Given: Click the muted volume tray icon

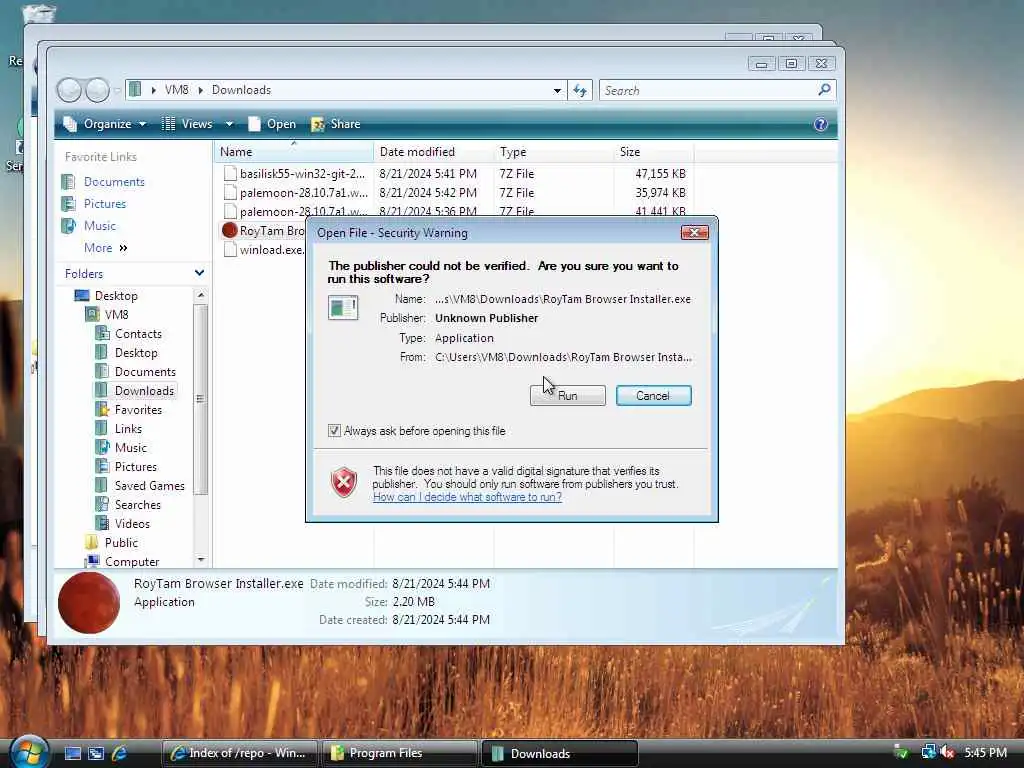Looking at the screenshot, I should [x=948, y=753].
